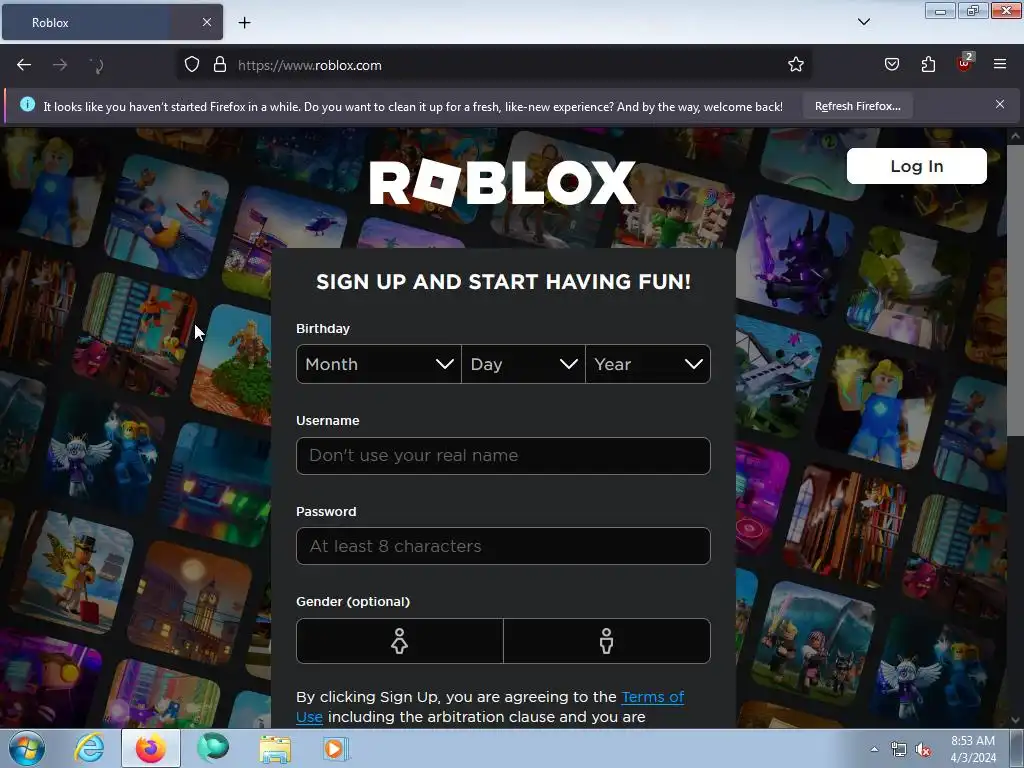The width and height of the screenshot is (1024, 768).
Task: Show hidden system tray icons
Action: click(874, 749)
